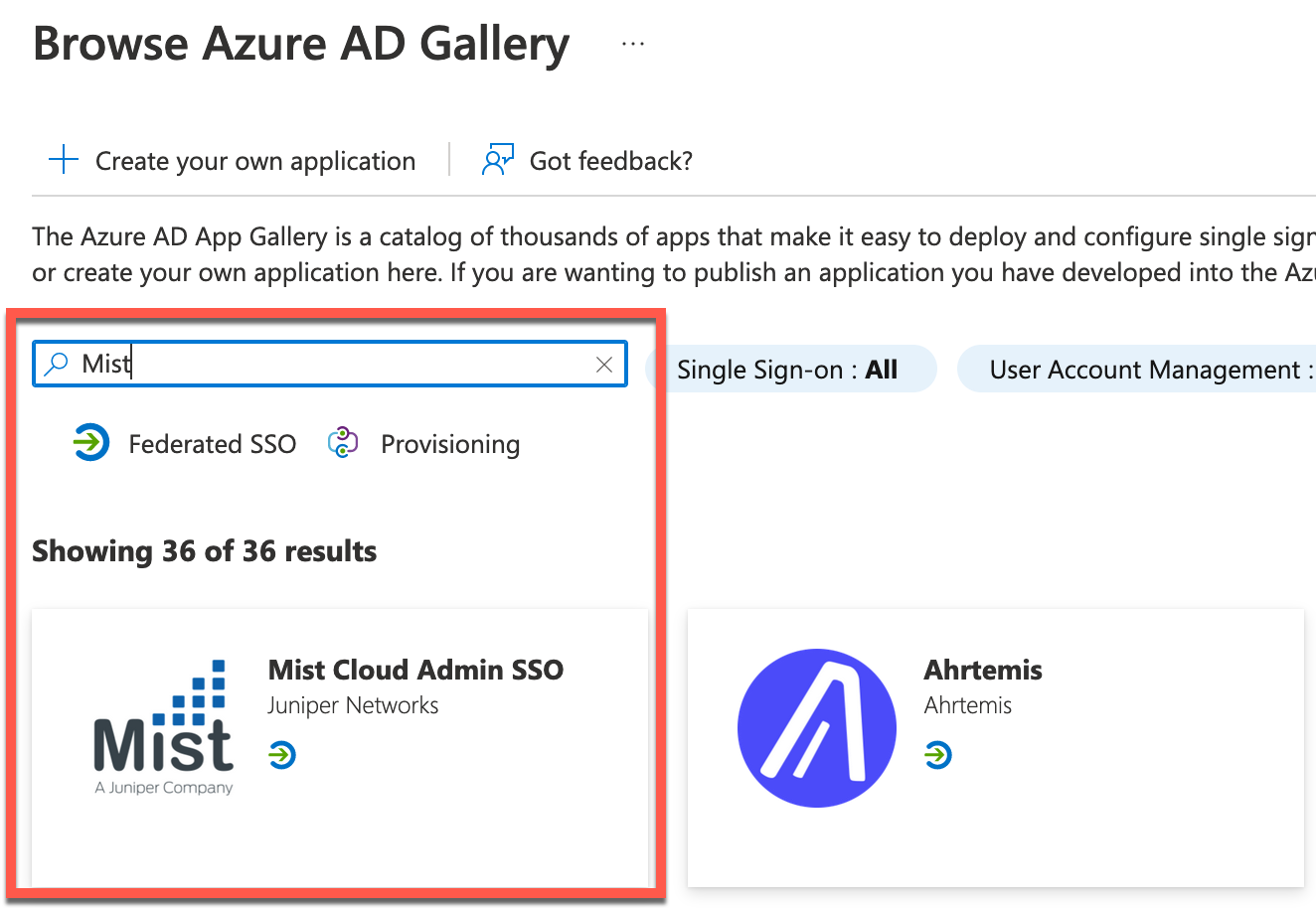Focus the Mist search input field
This screenshot has height=908, width=1316.
point(338,365)
